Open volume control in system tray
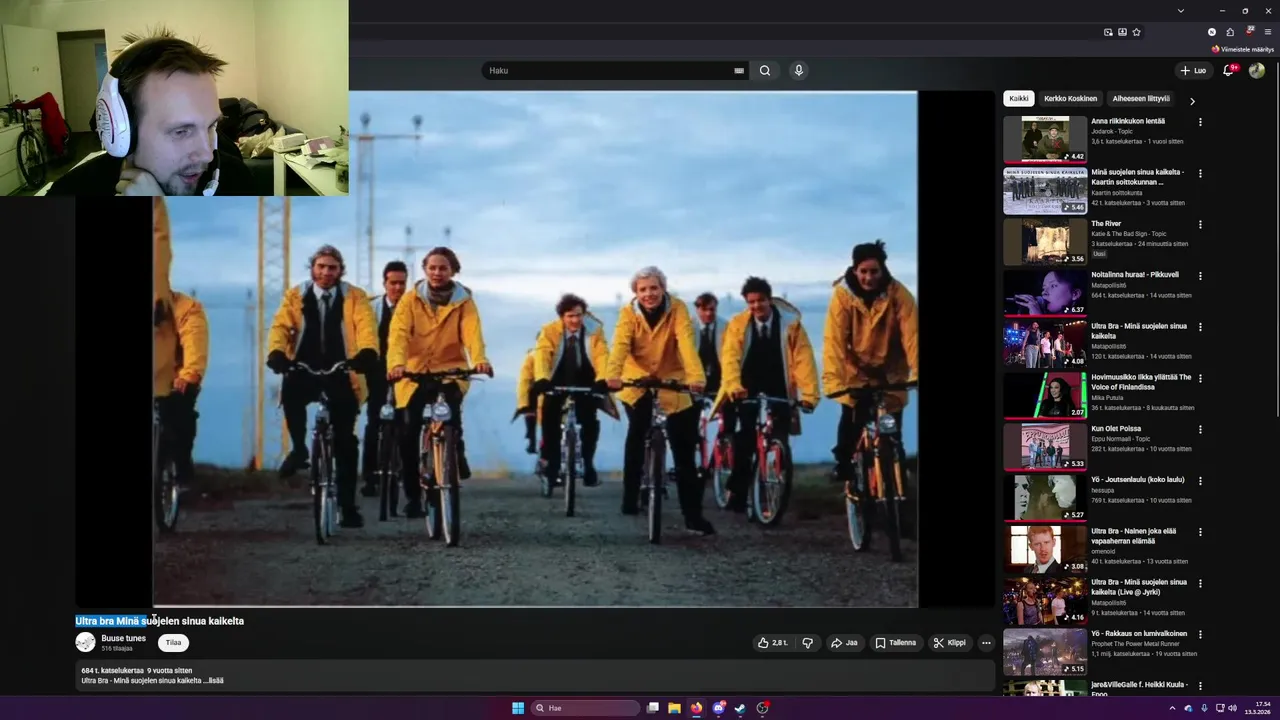Screen dimensions: 1280x720 pos(1232,708)
